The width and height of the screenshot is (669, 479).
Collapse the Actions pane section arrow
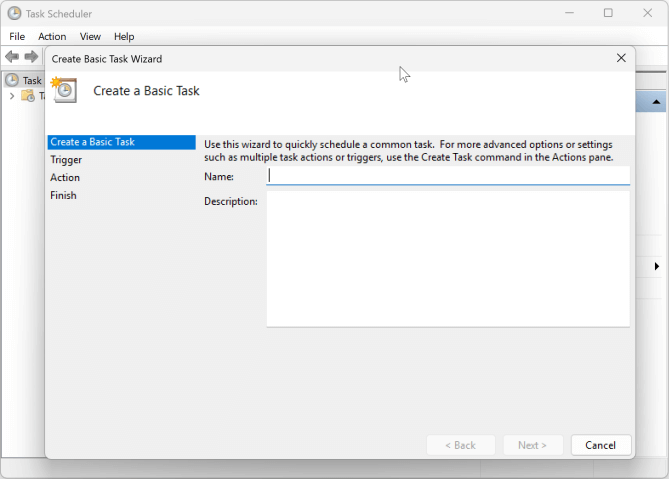point(656,102)
